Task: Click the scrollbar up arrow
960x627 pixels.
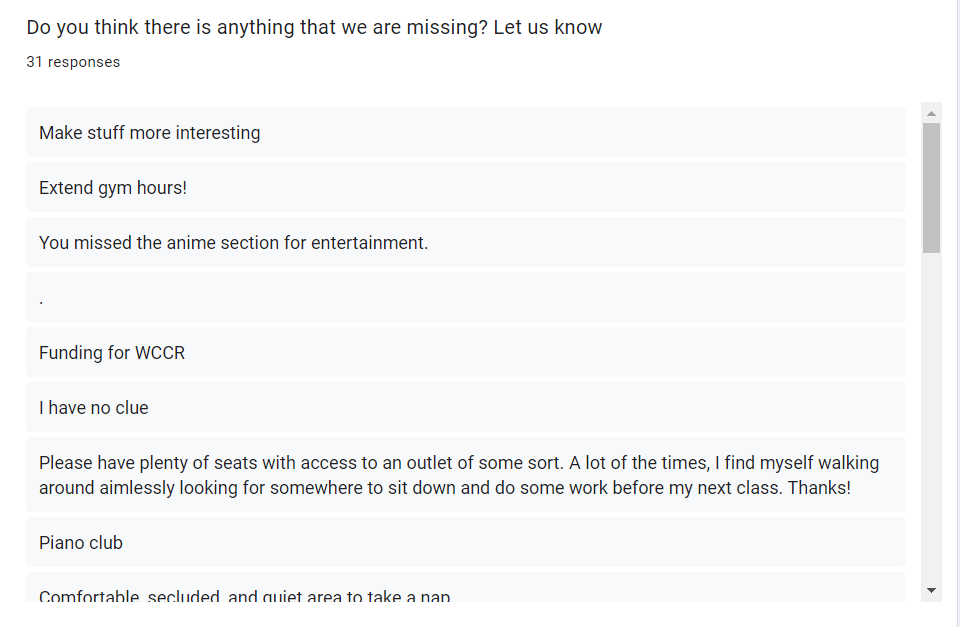Action: point(931,113)
